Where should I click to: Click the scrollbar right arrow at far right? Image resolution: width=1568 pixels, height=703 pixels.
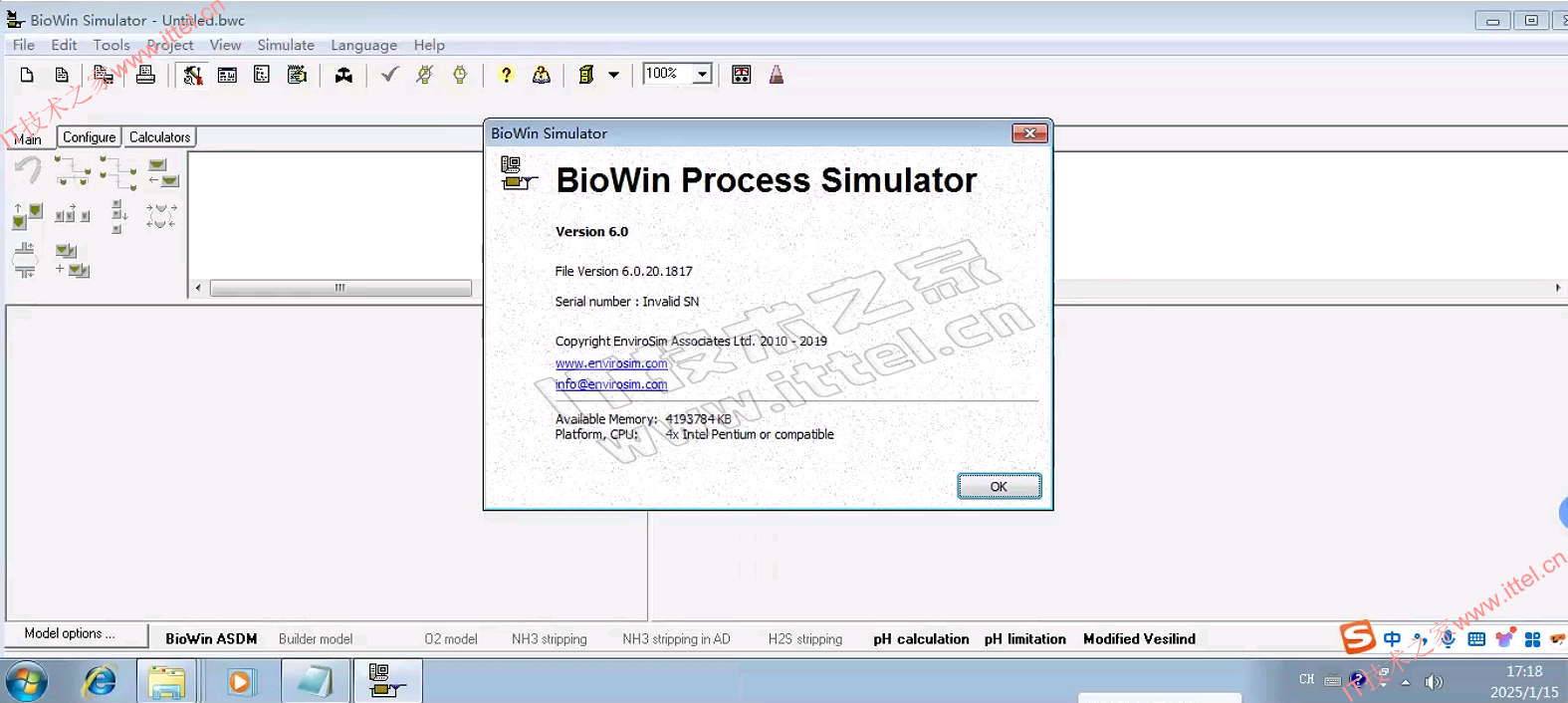point(1558,288)
